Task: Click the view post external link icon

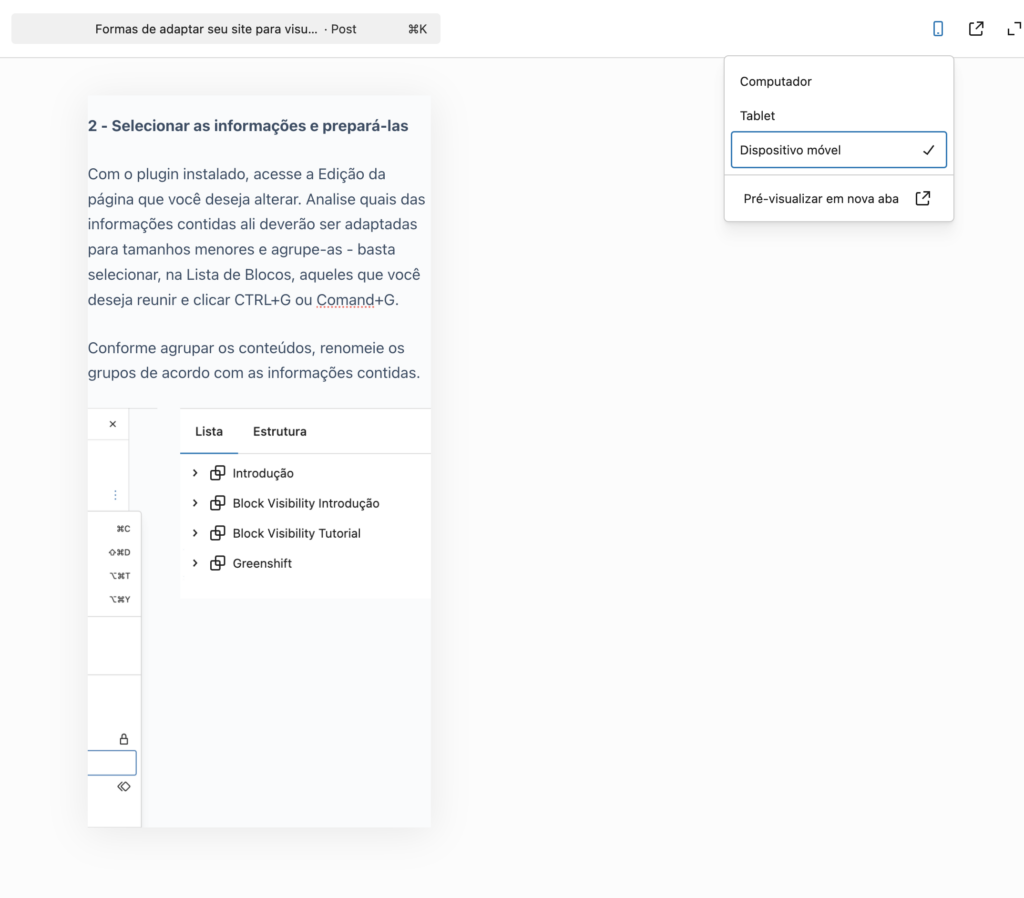Action: (976, 29)
